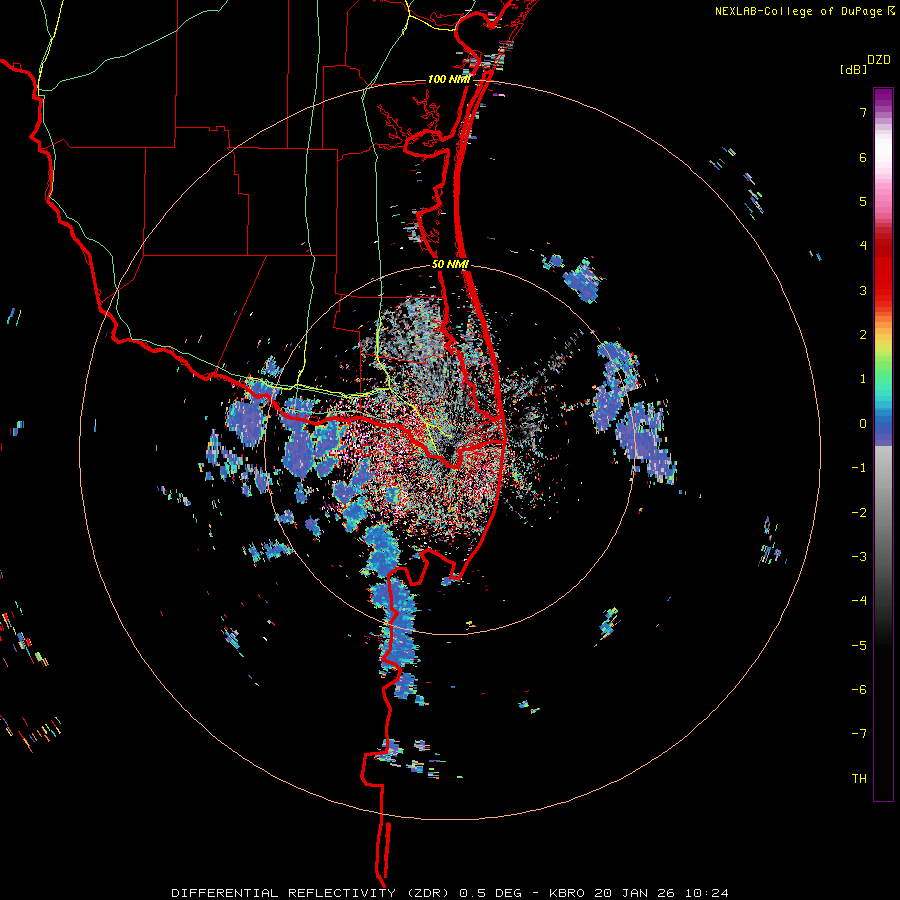Click the DIFFERENTIAL REFLECTIVITY (ZDR) product title
Image resolution: width=900 pixels, height=900 pixels.
[x=313, y=893]
